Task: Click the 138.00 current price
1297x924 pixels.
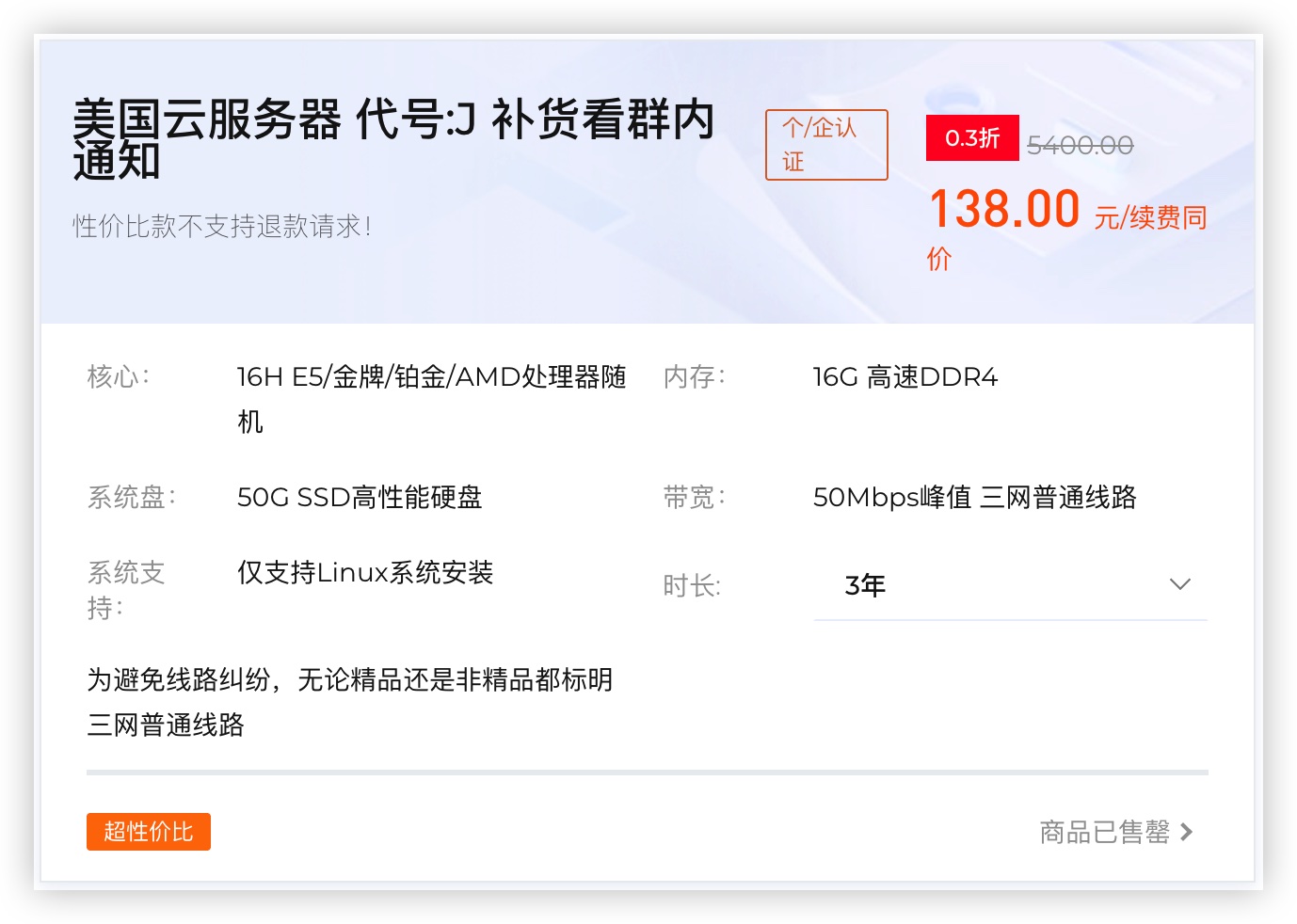Action: [1003, 208]
